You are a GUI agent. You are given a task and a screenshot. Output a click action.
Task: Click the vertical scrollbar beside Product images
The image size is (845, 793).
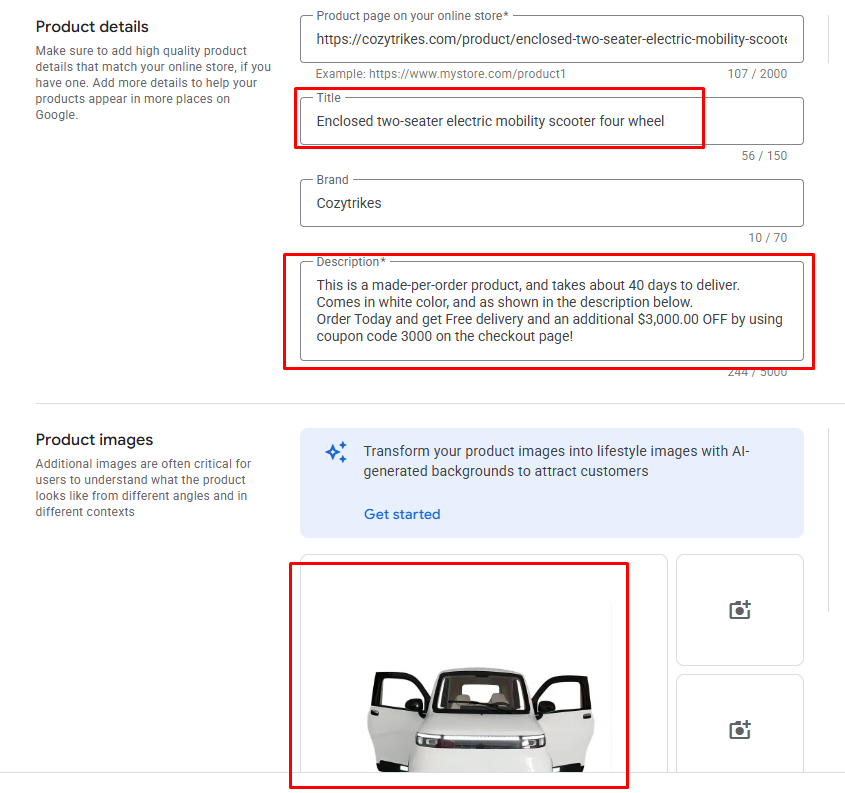point(828,520)
